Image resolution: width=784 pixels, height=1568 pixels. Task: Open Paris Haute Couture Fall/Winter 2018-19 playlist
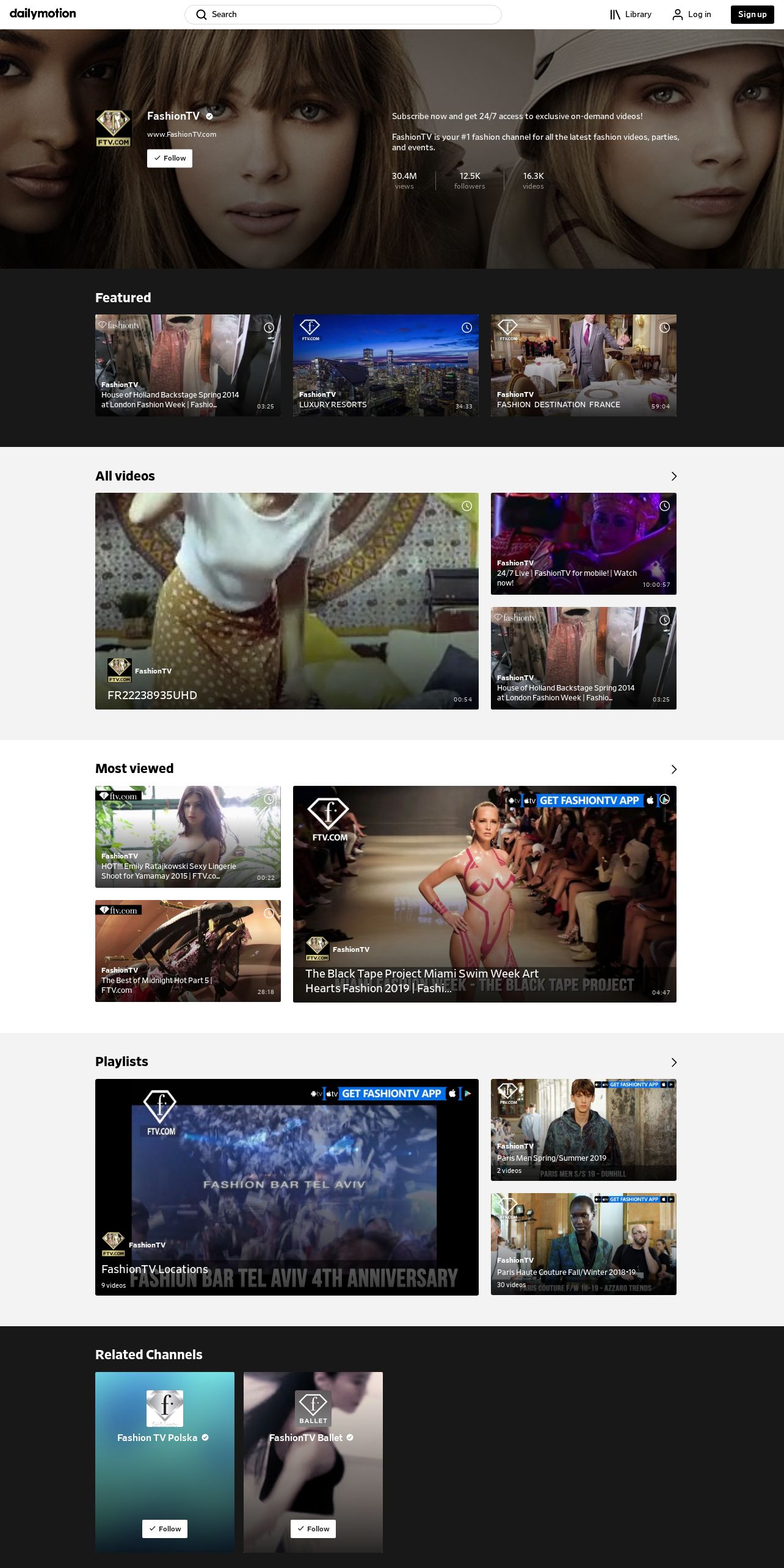(x=584, y=1244)
